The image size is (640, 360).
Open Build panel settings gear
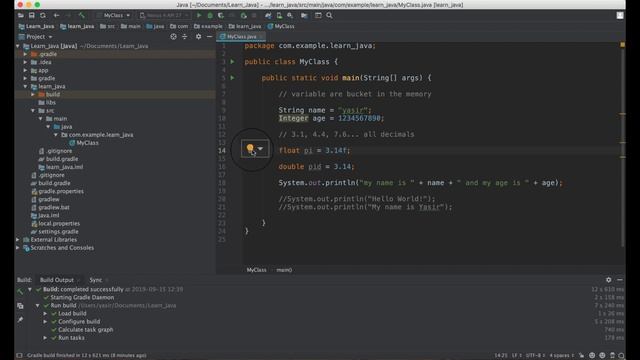[609, 280]
